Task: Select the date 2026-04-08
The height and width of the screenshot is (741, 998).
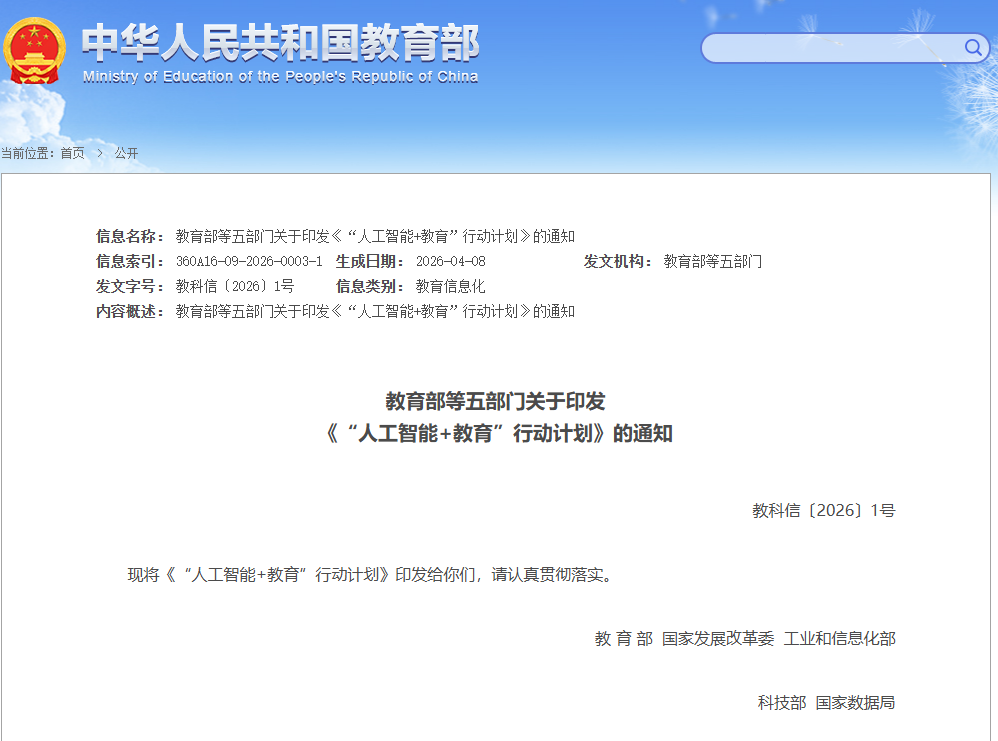Action: [451, 261]
